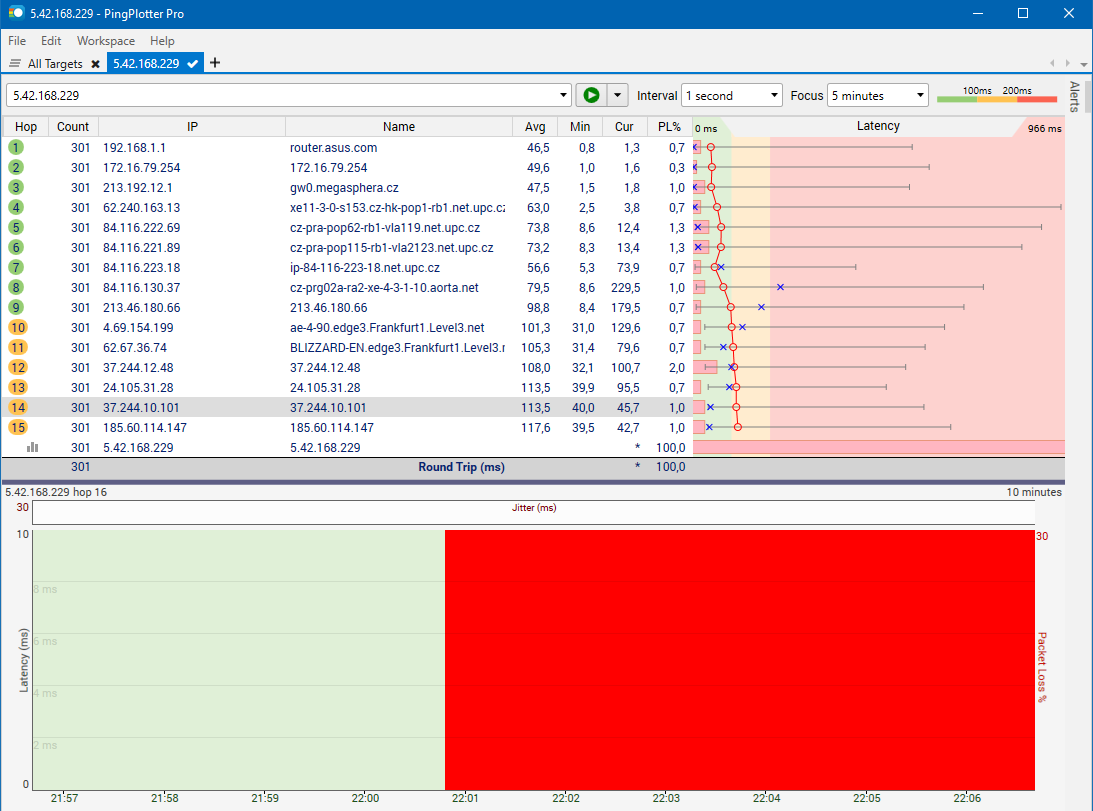Click the Avg column header
The width and height of the screenshot is (1093, 811).
point(535,126)
